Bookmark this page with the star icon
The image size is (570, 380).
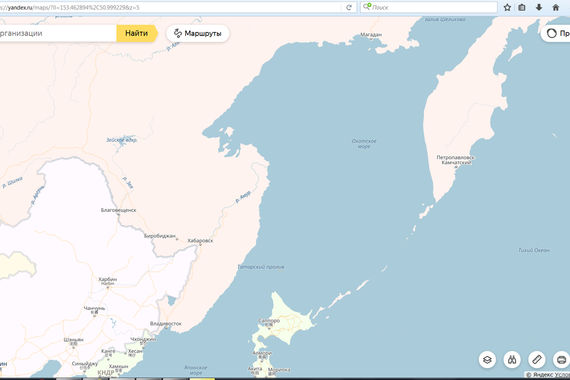coord(507,7)
